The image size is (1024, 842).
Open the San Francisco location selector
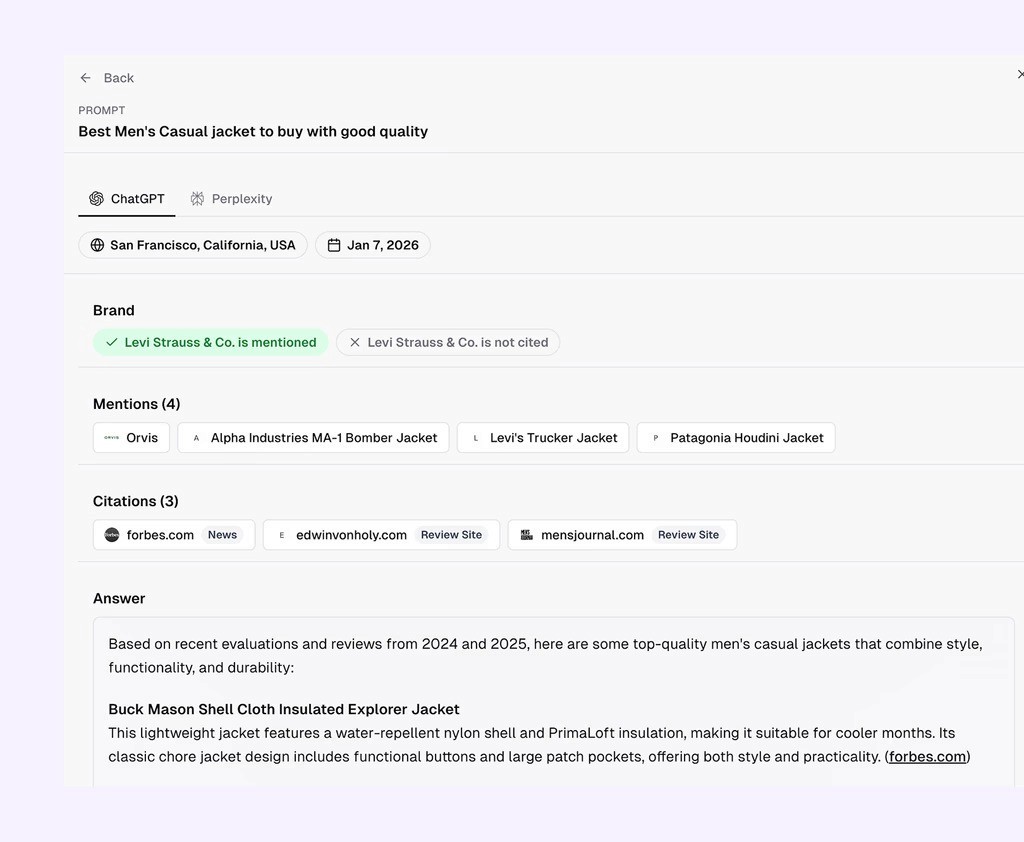click(192, 245)
